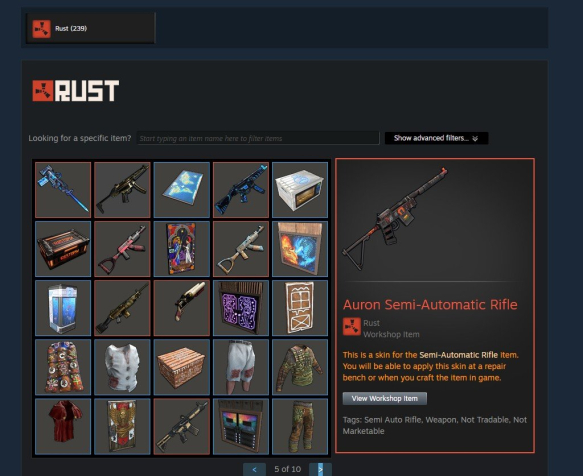Select the double barrel shotgun skin
583x476 pixels.
(182, 308)
